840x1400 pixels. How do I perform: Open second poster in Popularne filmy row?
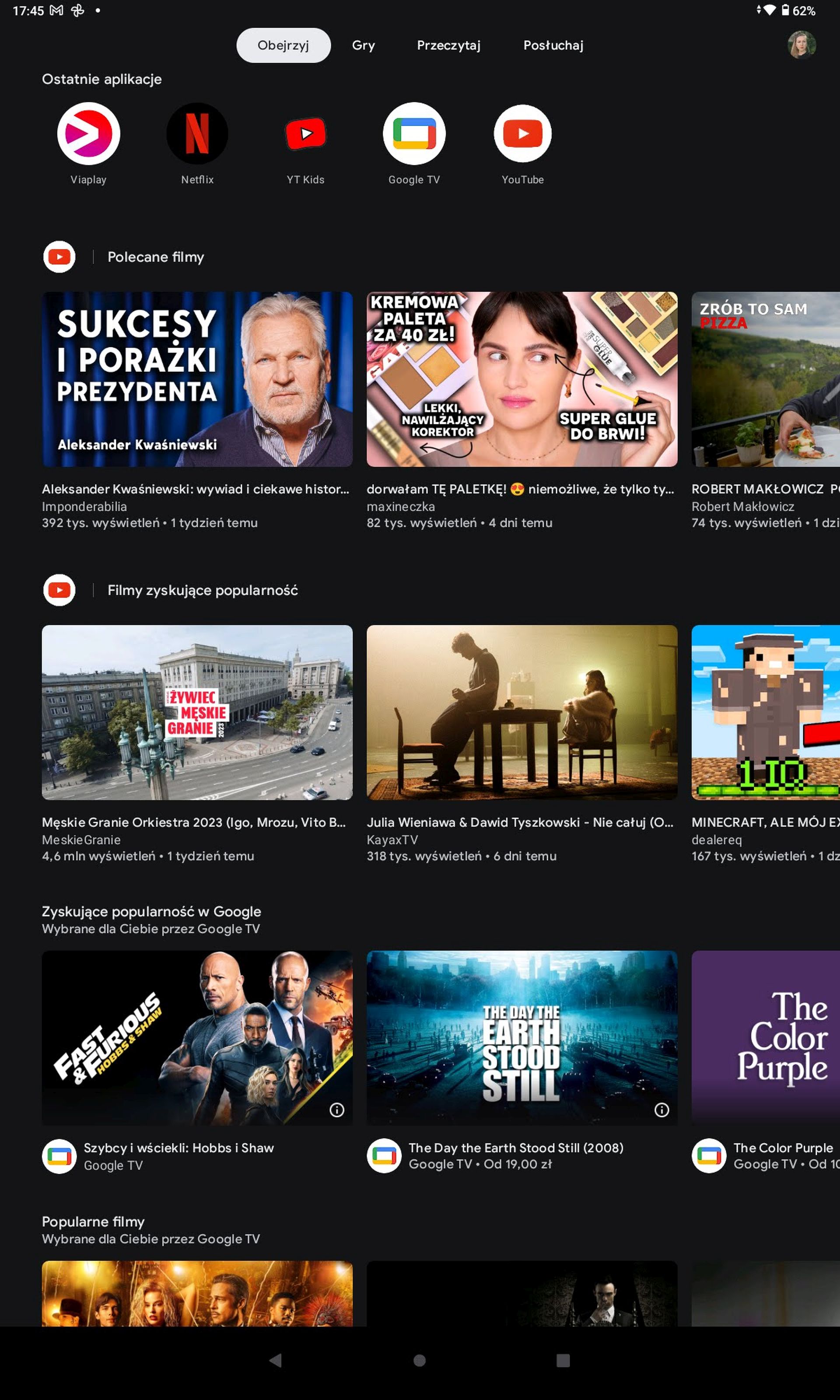pos(522,1294)
